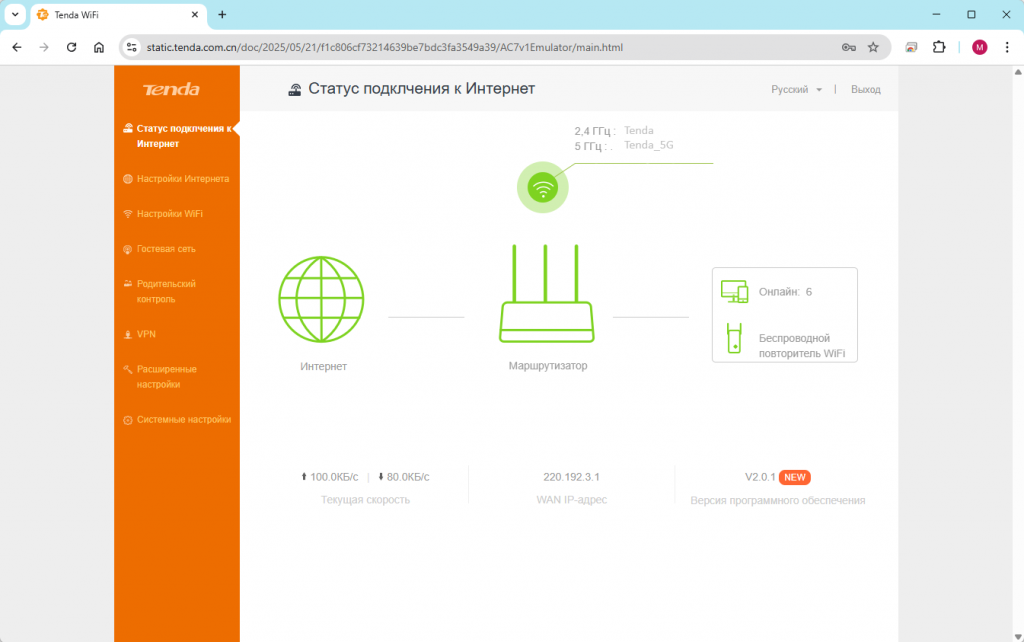The width and height of the screenshot is (1024, 642).
Task: Click the NEW firmware version badge
Action: pos(794,477)
